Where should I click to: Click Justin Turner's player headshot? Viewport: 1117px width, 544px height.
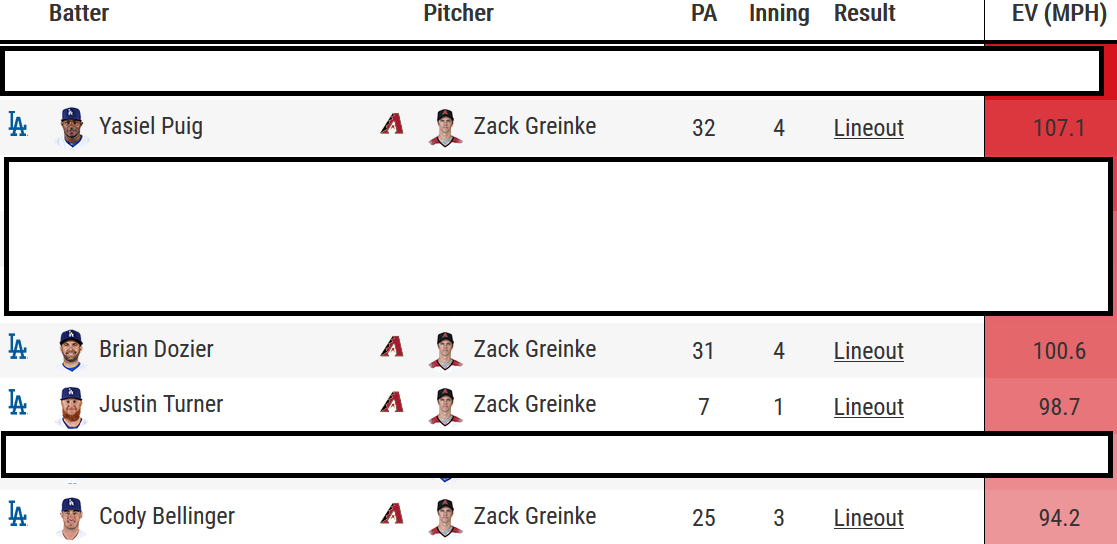[70, 406]
